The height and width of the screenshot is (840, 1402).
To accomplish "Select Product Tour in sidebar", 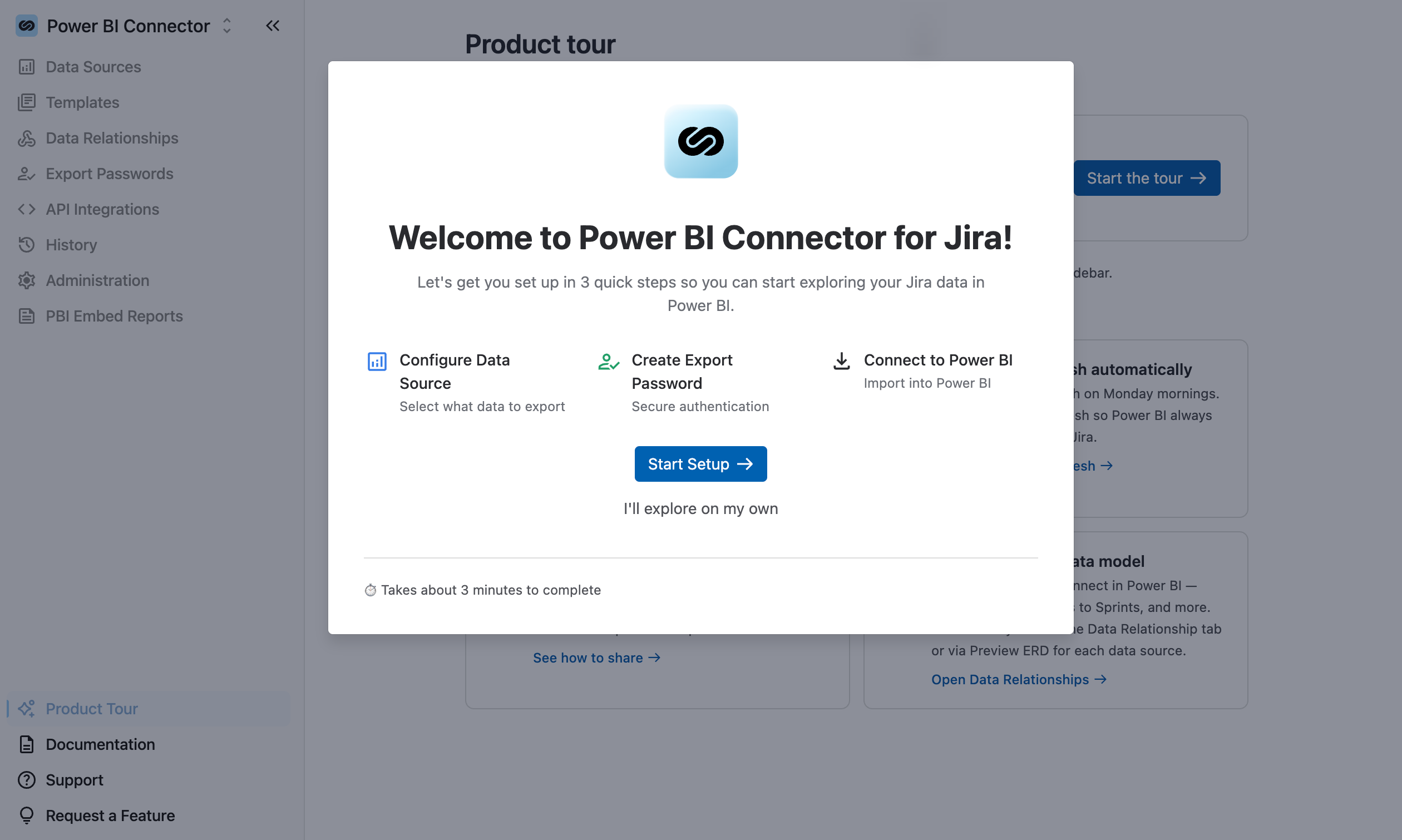I will click(x=150, y=709).
